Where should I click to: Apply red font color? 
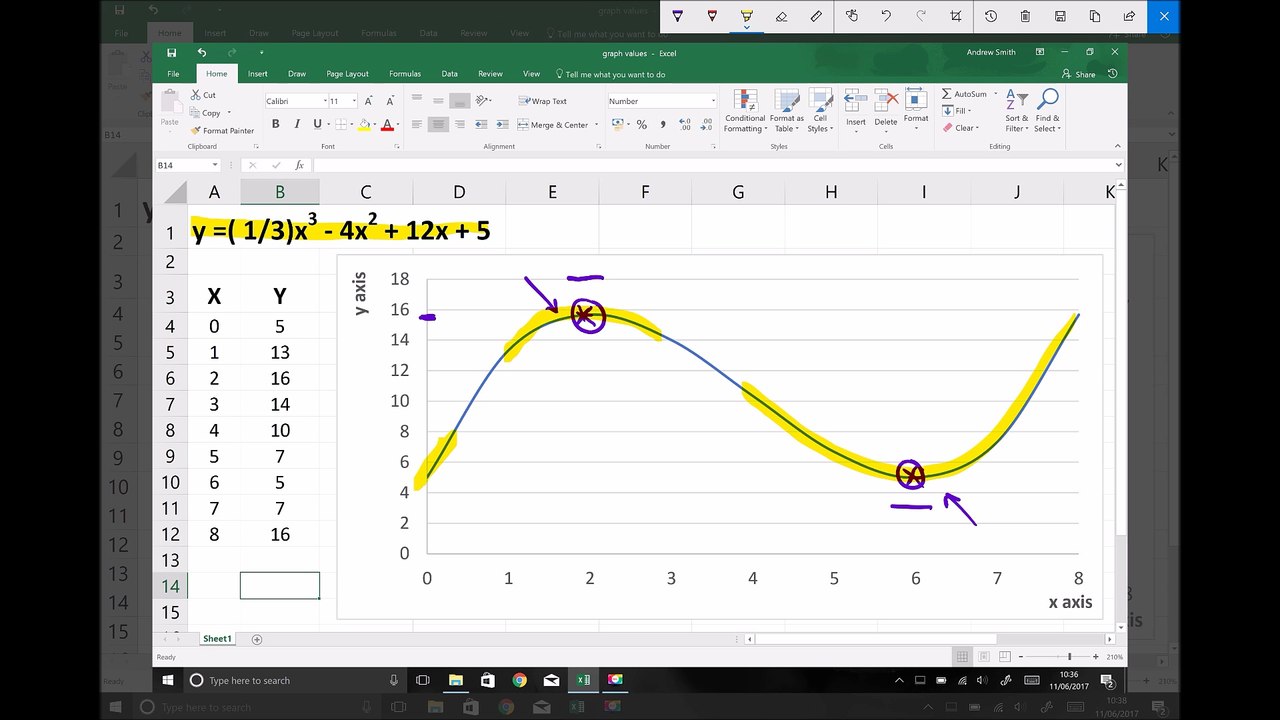387,124
